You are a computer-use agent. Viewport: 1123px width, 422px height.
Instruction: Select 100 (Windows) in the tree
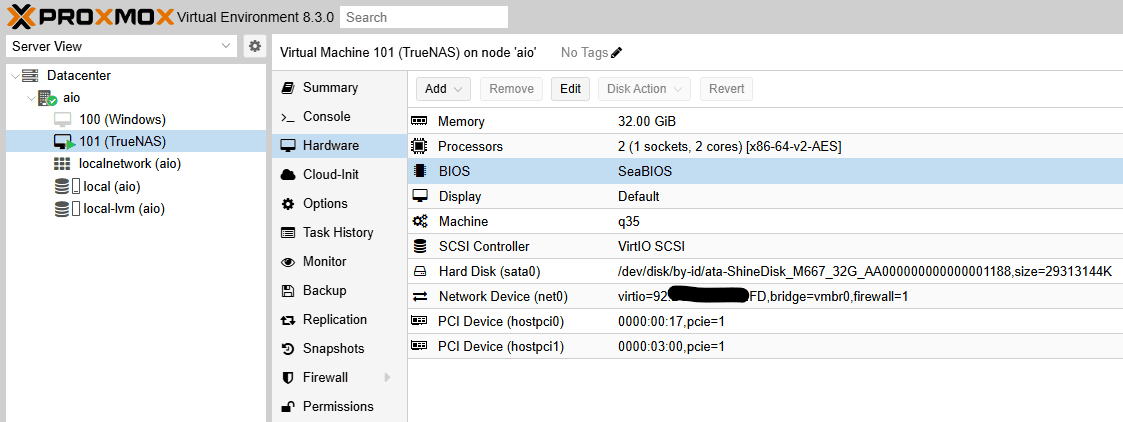pyautogui.click(x=122, y=120)
